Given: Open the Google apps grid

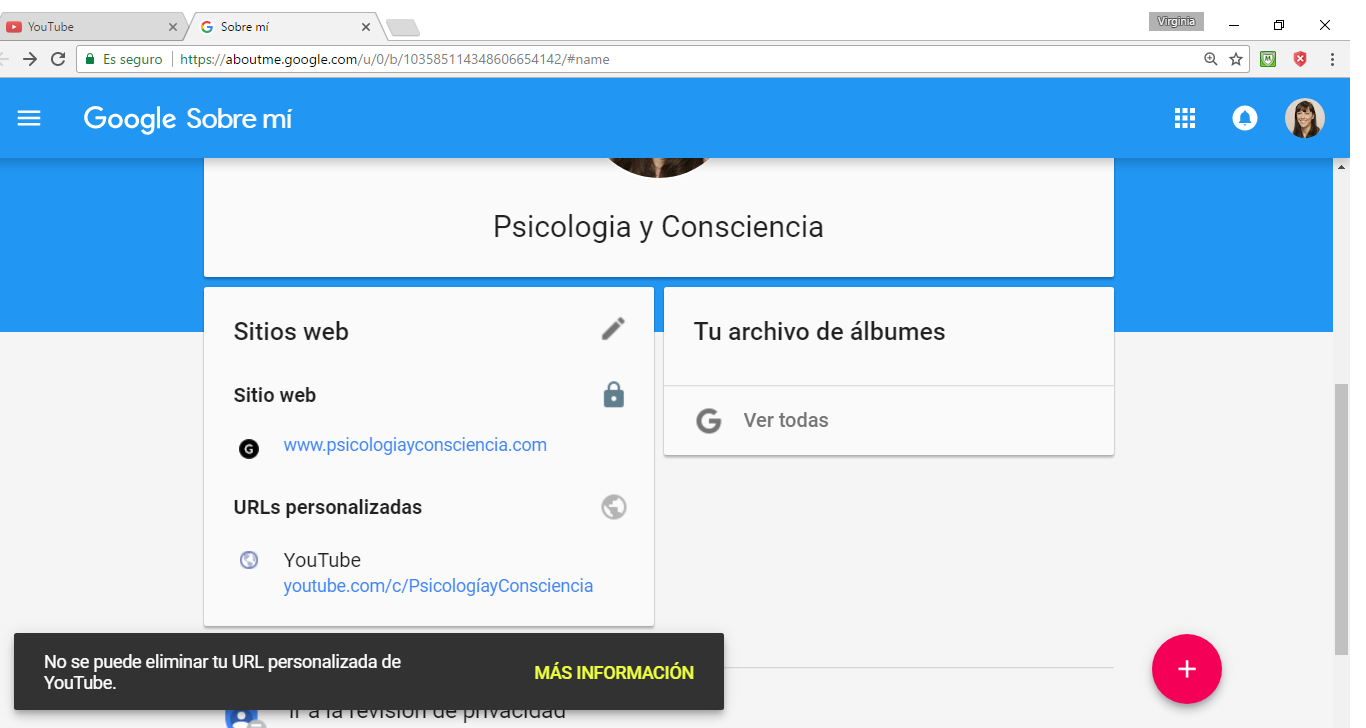Looking at the screenshot, I should click(x=1185, y=118).
